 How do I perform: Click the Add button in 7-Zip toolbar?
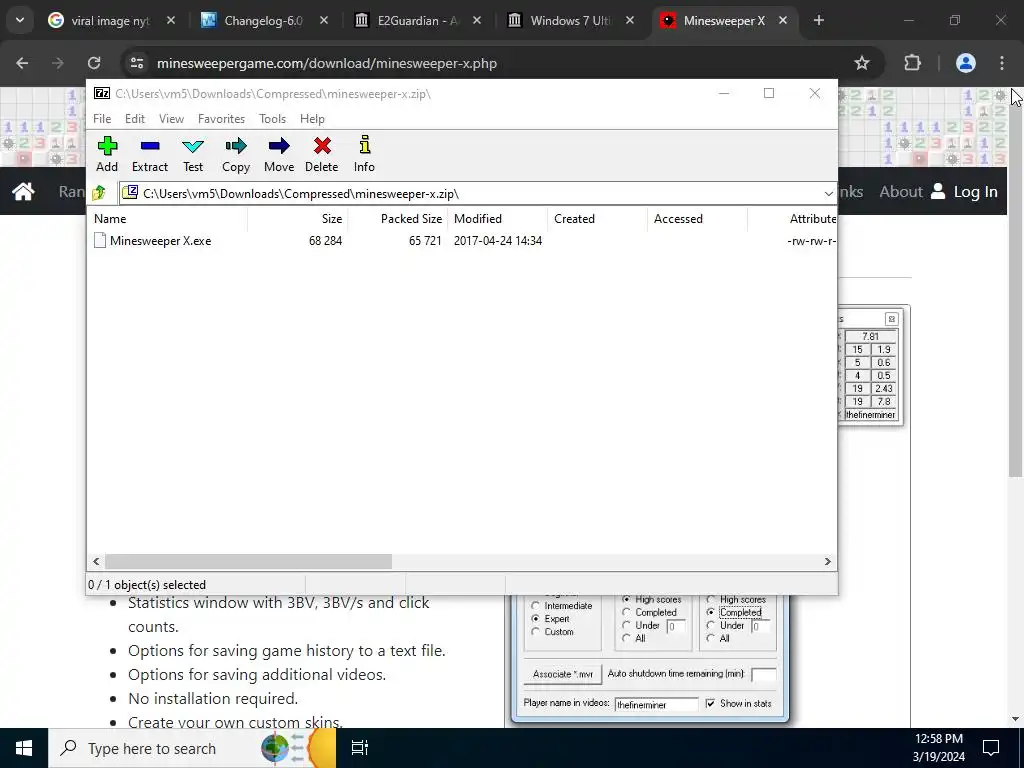tap(107, 155)
